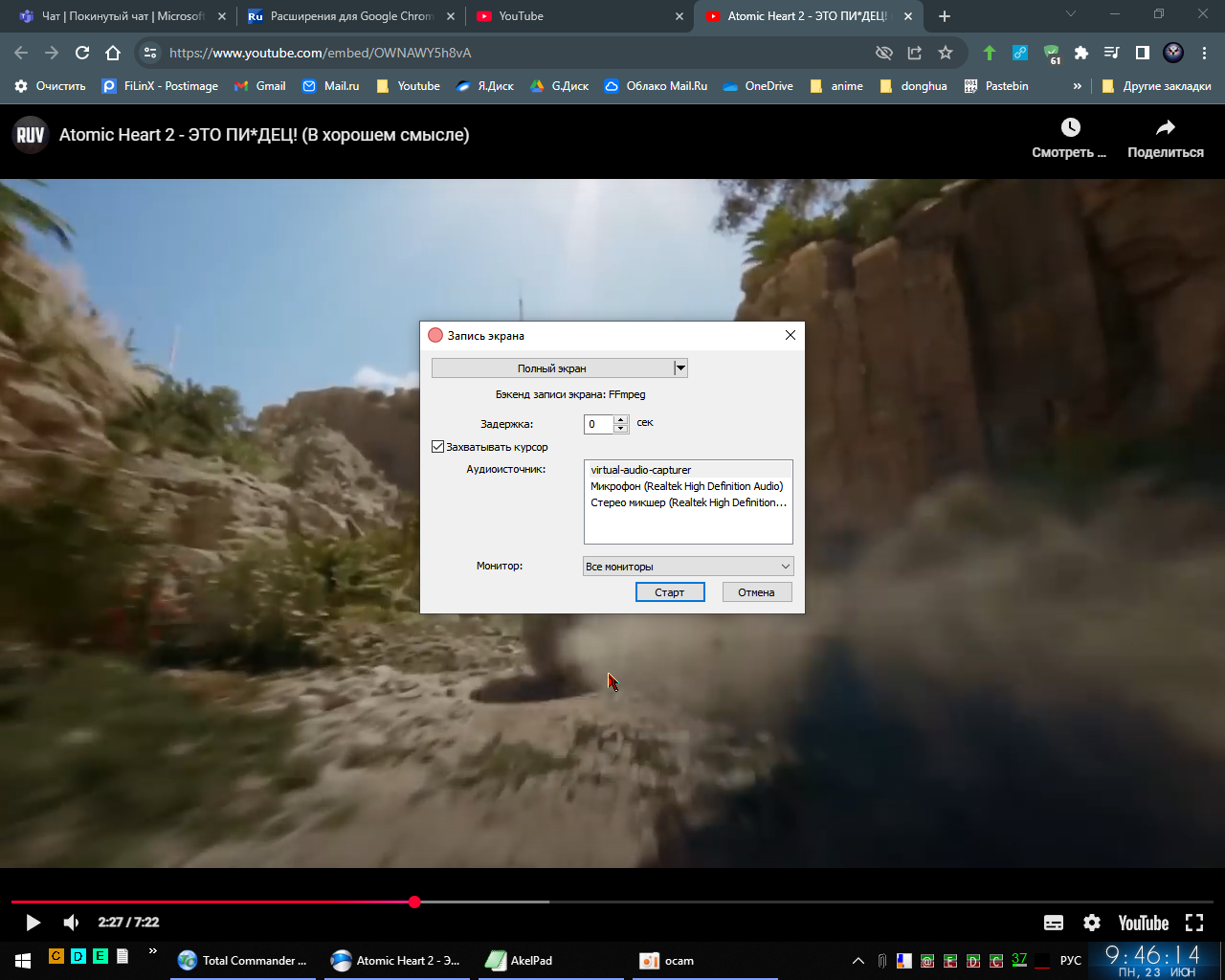Select the virtual-audio-capturer audio source
Viewport: 1225px width, 980px height.
click(x=688, y=470)
